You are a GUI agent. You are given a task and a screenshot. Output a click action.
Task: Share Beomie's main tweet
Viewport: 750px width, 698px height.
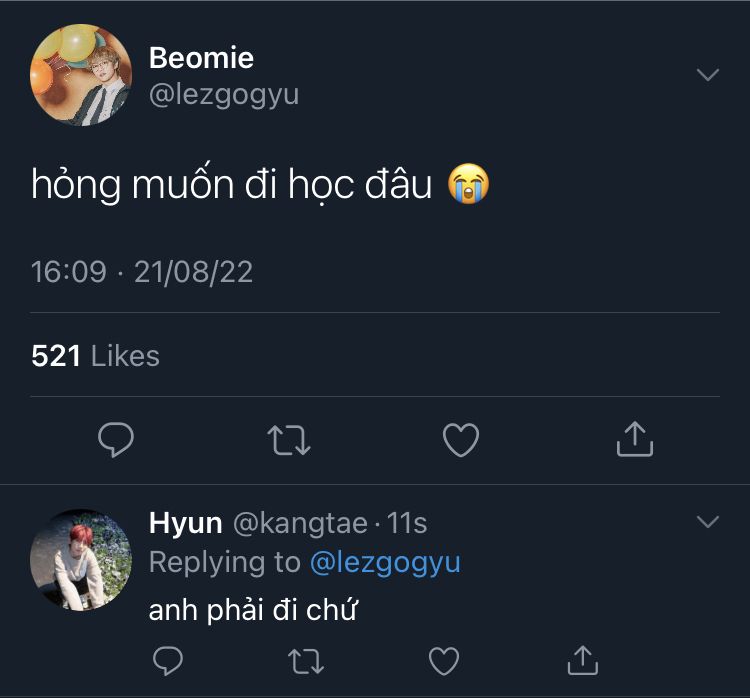coord(634,439)
